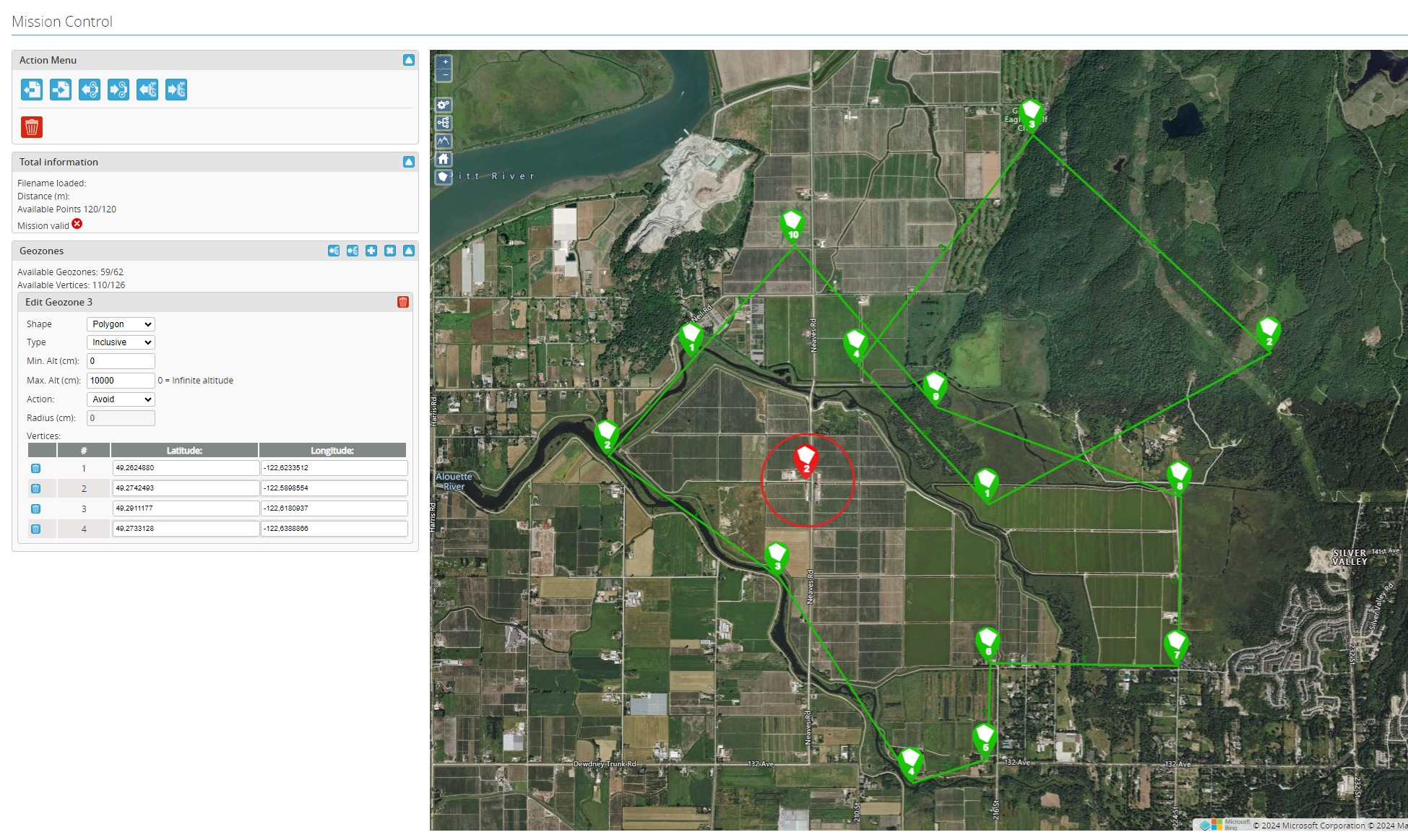
Task: Open the elevation profile mountain icon
Action: 444,141
